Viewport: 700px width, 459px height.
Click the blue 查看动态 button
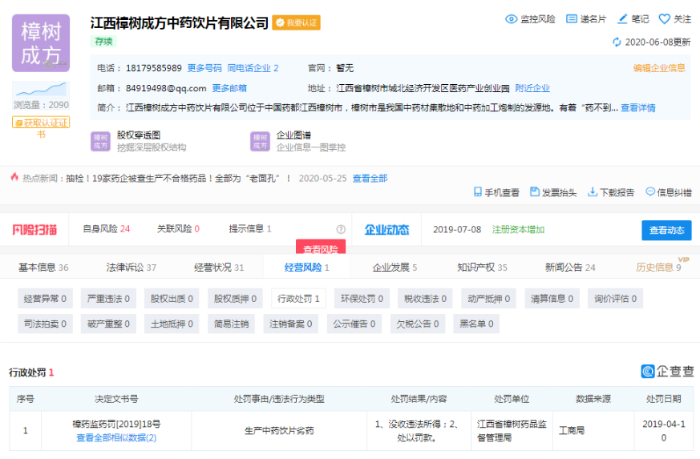(x=666, y=230)
